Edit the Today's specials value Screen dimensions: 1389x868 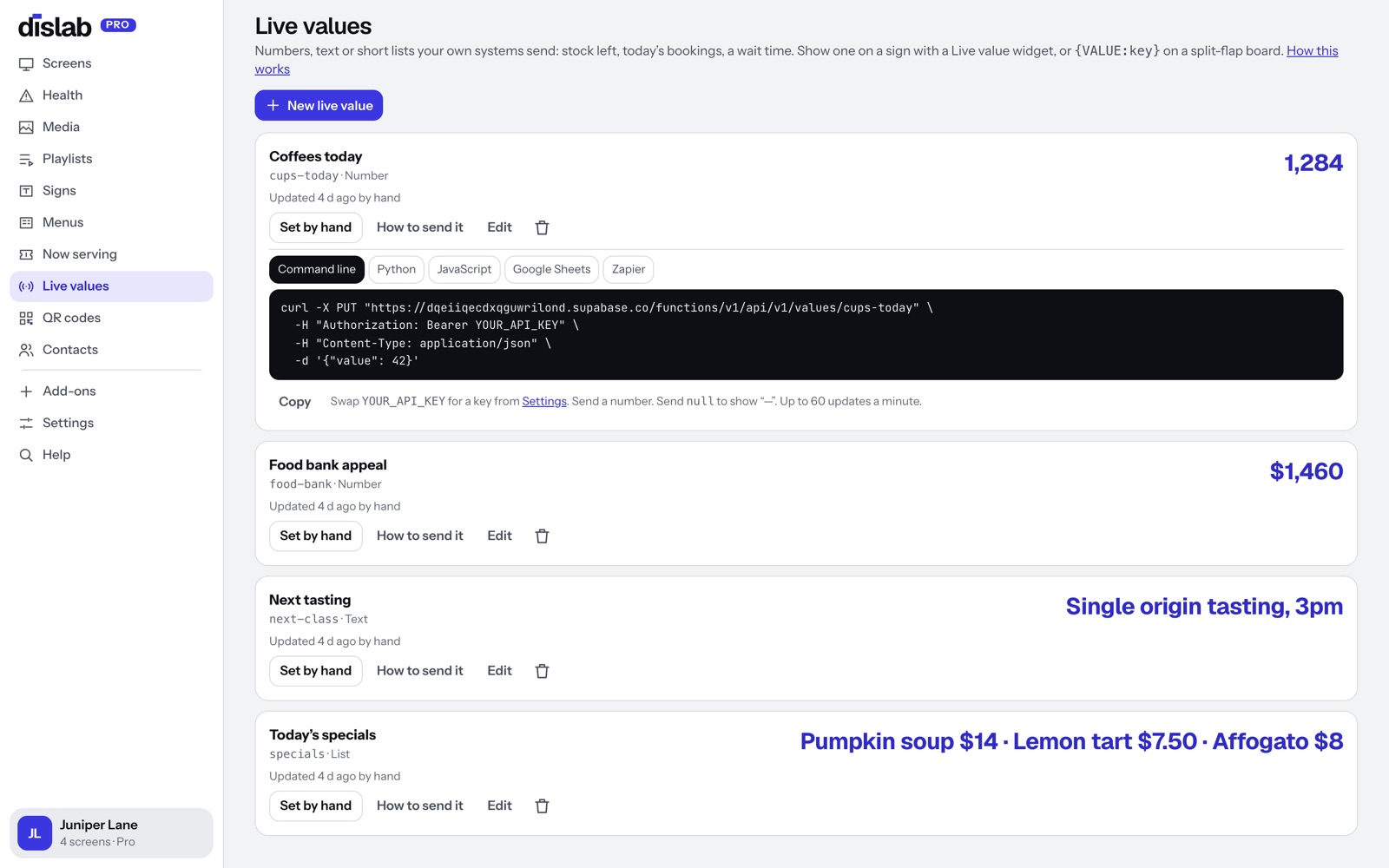tap(499, 806)
